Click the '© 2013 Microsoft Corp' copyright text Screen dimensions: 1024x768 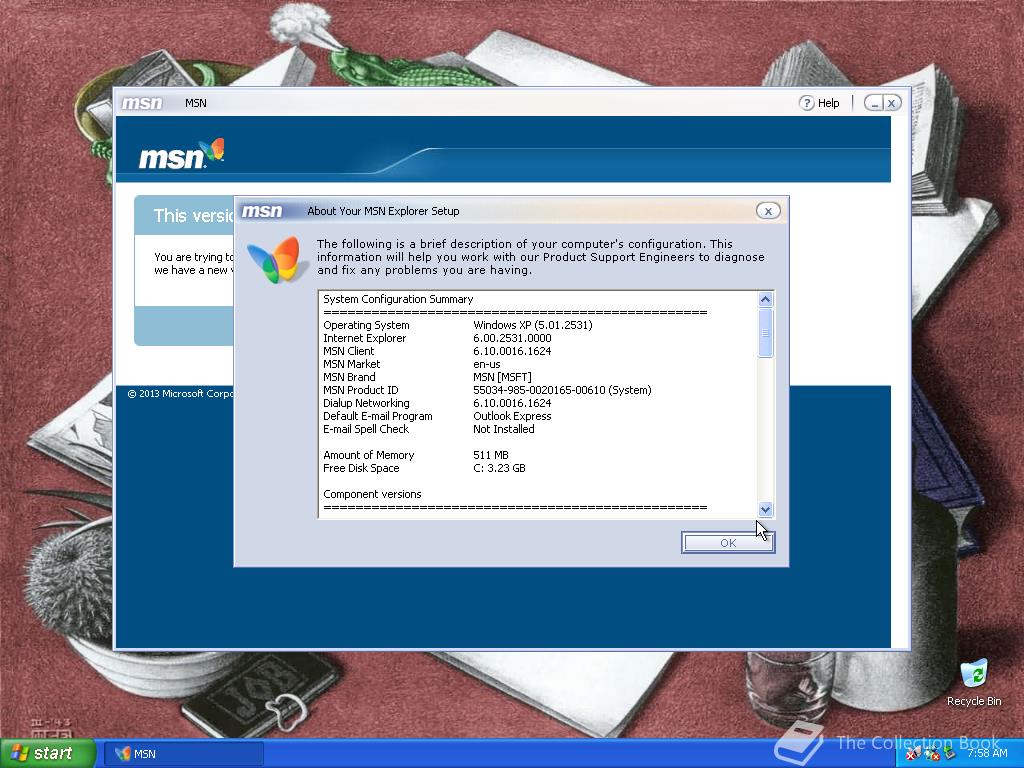180,394
